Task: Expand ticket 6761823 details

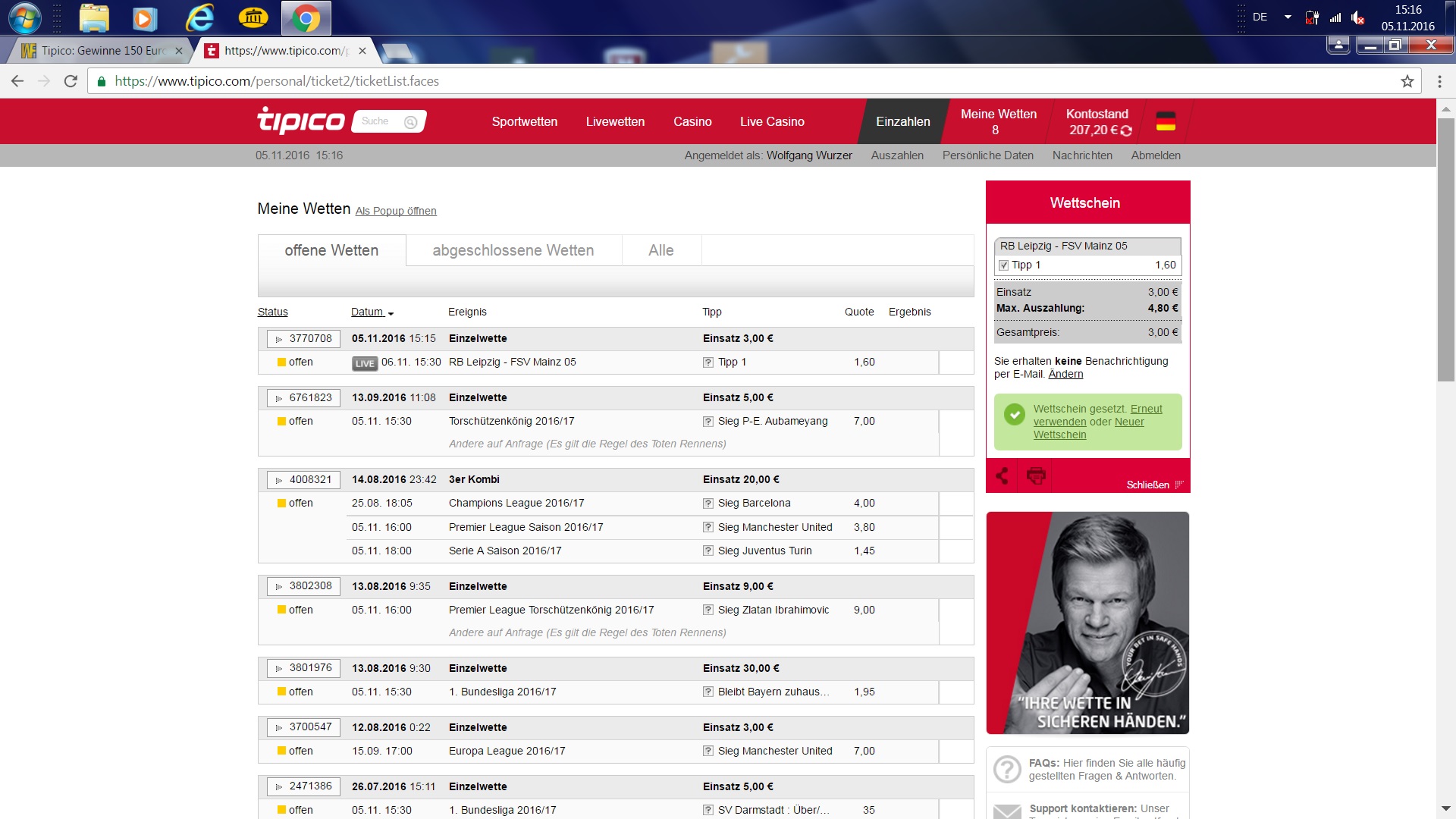Action: [303, 398]
